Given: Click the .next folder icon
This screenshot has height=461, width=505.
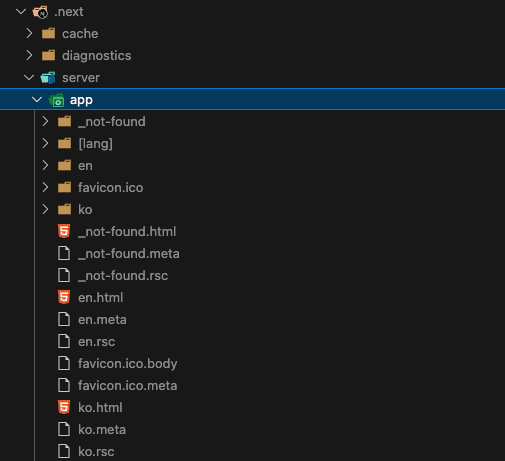Looking at the screenshot, I should [x=40, y=12].
